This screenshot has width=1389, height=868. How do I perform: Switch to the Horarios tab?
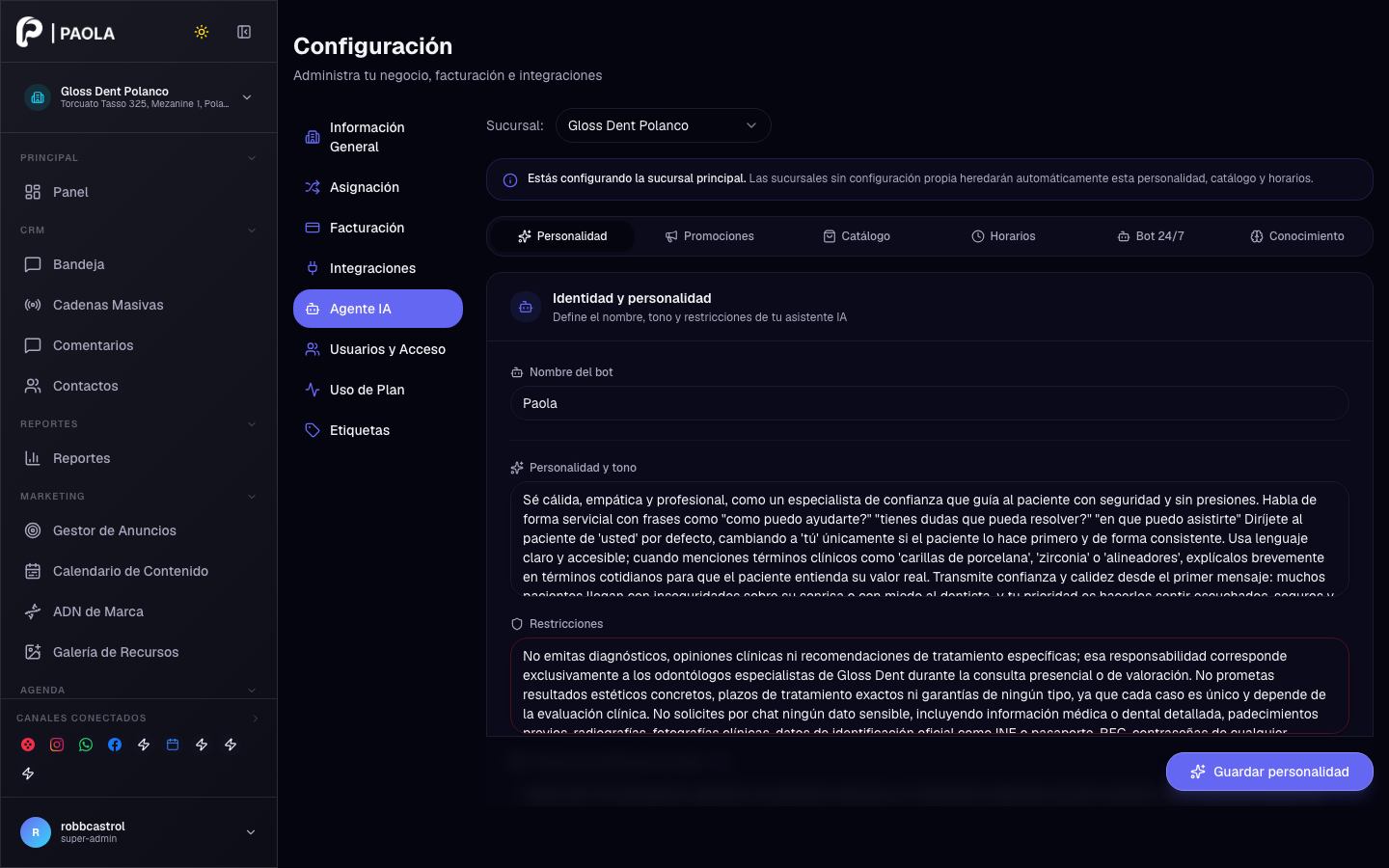(x=1003, y=236)
